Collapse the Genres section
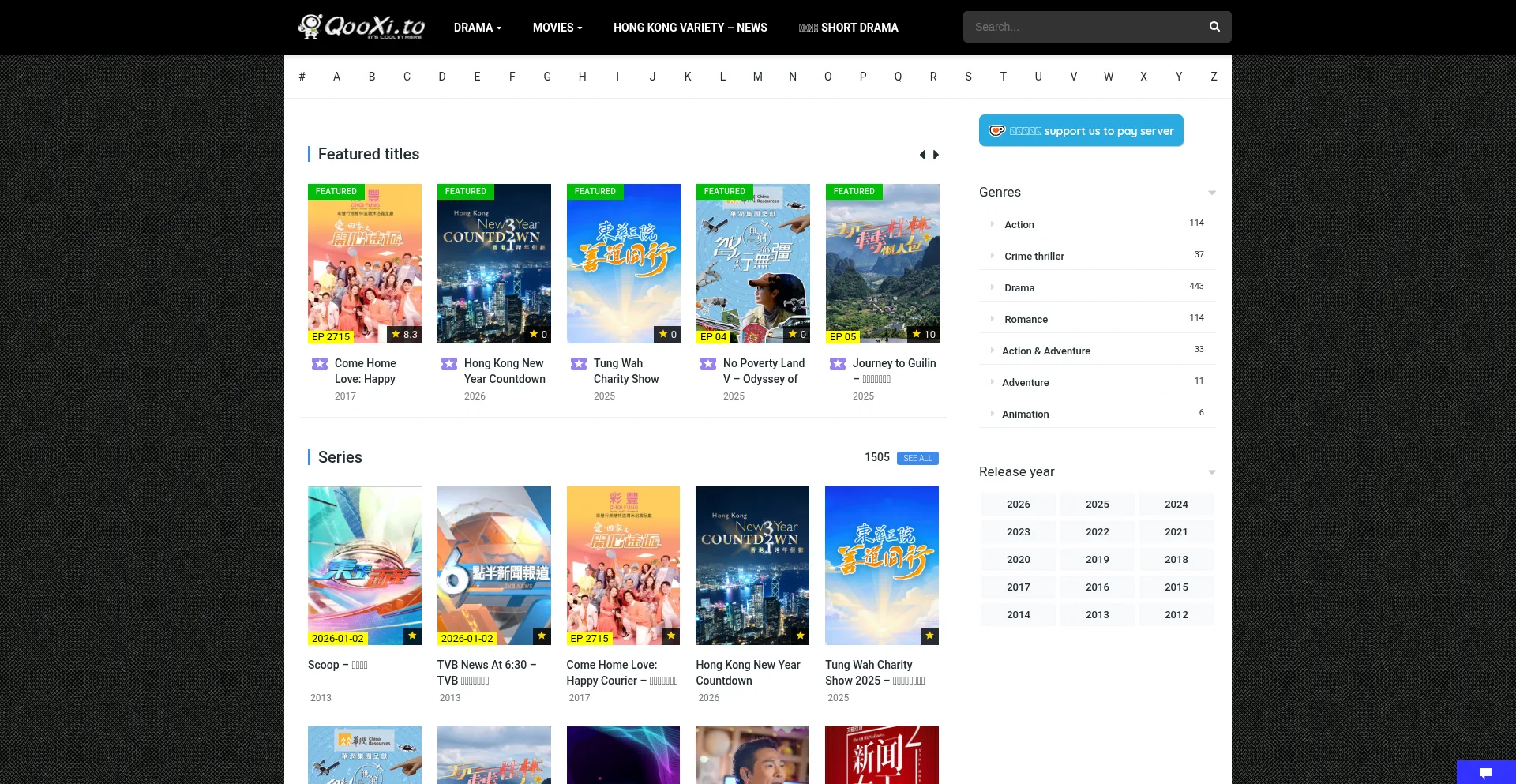 (x=1211, y=193)
